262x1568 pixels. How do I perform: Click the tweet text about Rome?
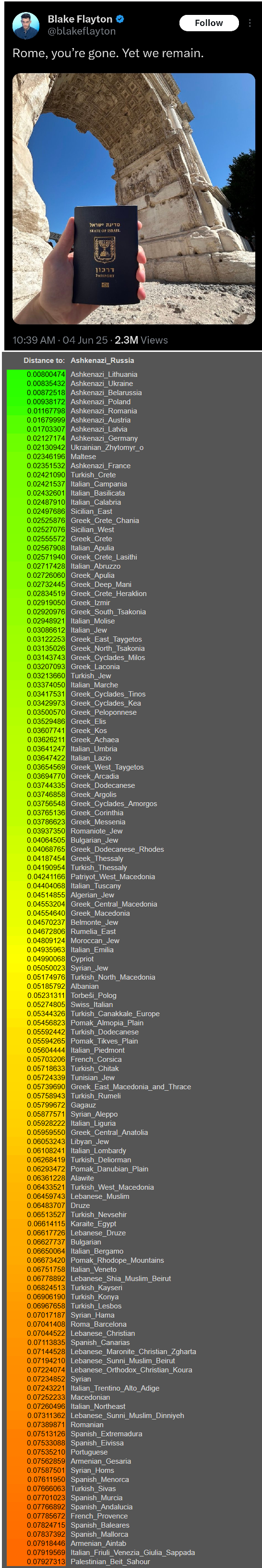tap(108, 53)
